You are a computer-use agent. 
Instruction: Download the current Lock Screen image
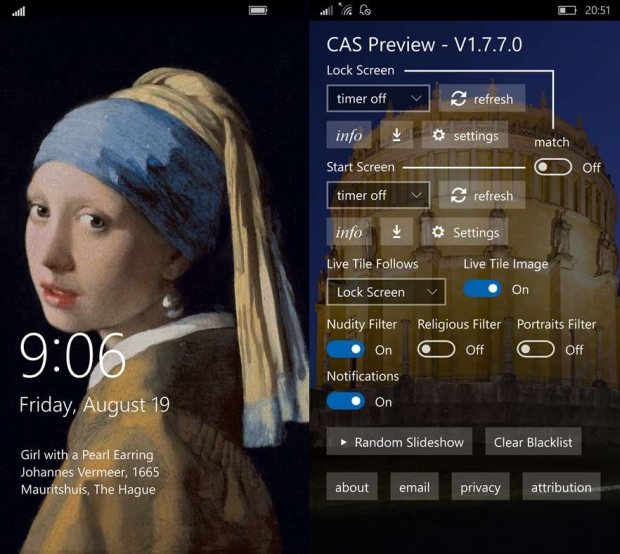[397, 135]
